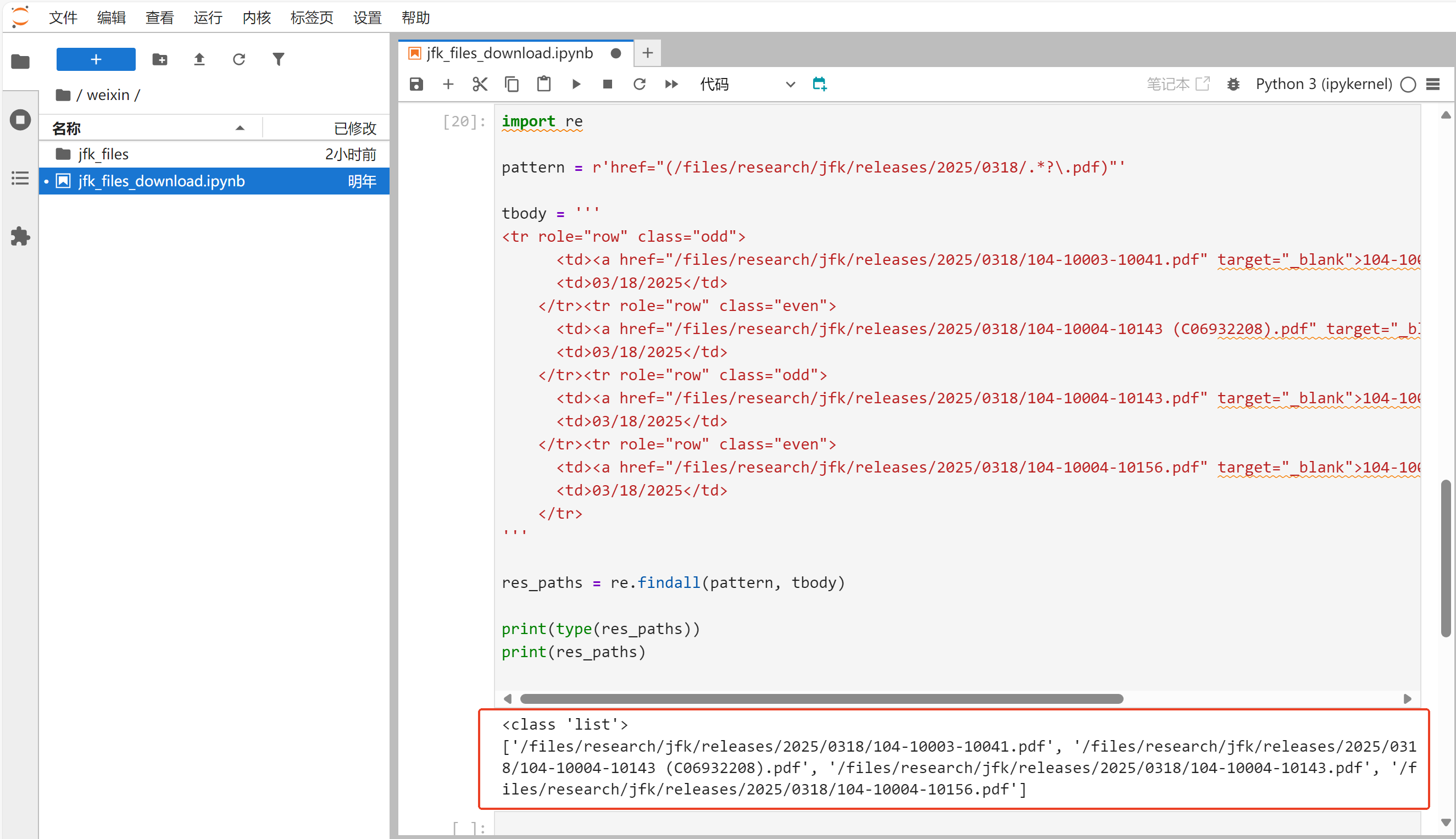Select the jfk_files_download.ipynb tab
Viewport: 1456px width, 839px height.
(x=509, y=53)
